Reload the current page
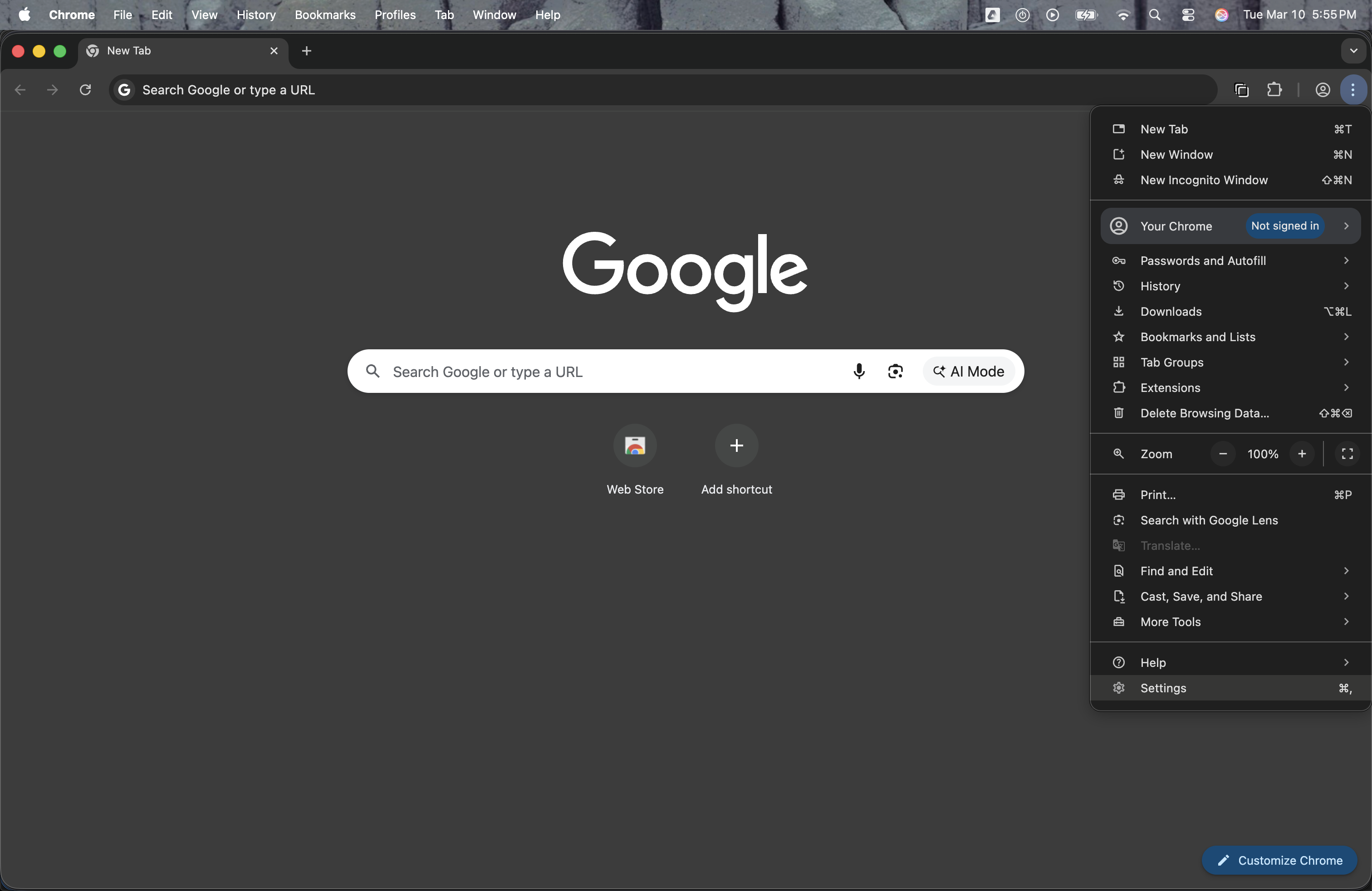This screenshot has width=1372, height=891. (85, 90)
